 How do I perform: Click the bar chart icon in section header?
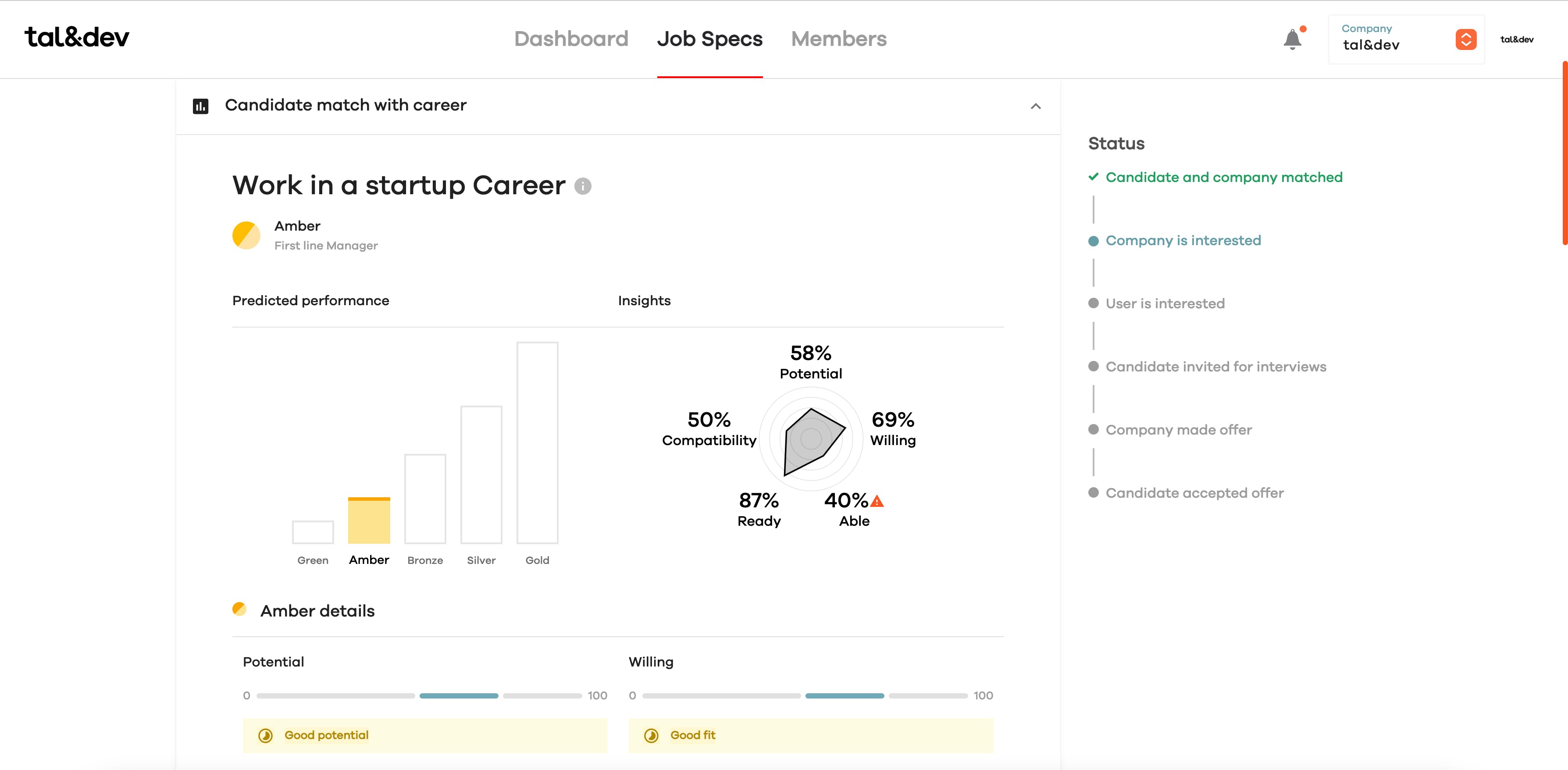click(x=200, y=106)
